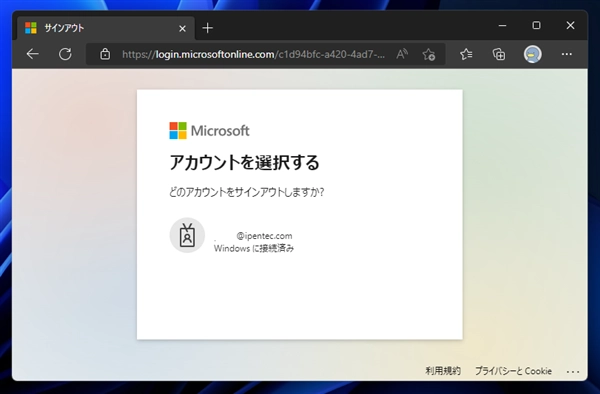600x394 pixels.
Task: Open the 利用規約 link
Action: [x=443, y=371]
